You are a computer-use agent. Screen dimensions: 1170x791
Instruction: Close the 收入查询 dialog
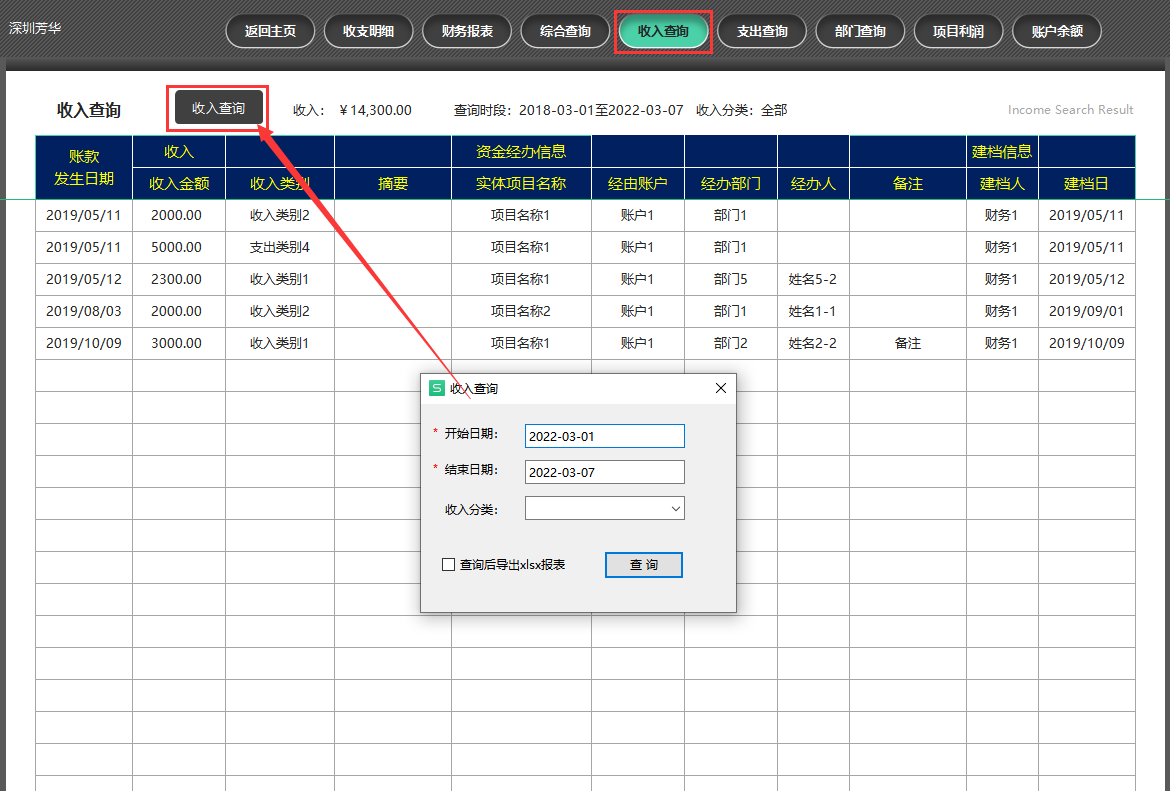pyautogui.click(x=720, y=388)
